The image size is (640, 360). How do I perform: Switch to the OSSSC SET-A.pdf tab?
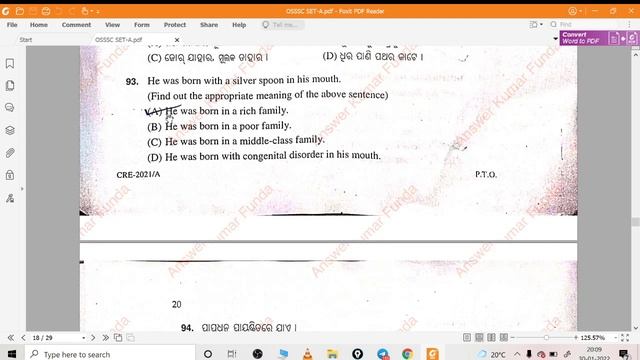coord(118,40)
